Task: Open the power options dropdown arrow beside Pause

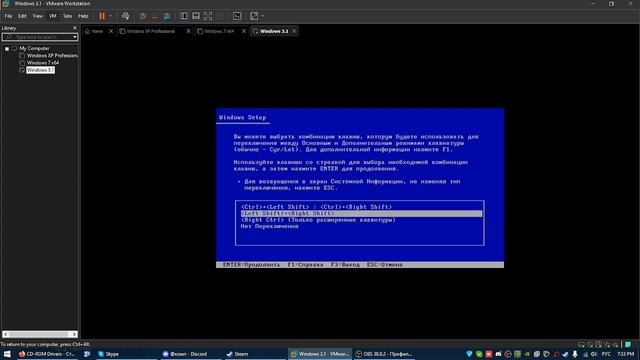Action: (110, 16)
